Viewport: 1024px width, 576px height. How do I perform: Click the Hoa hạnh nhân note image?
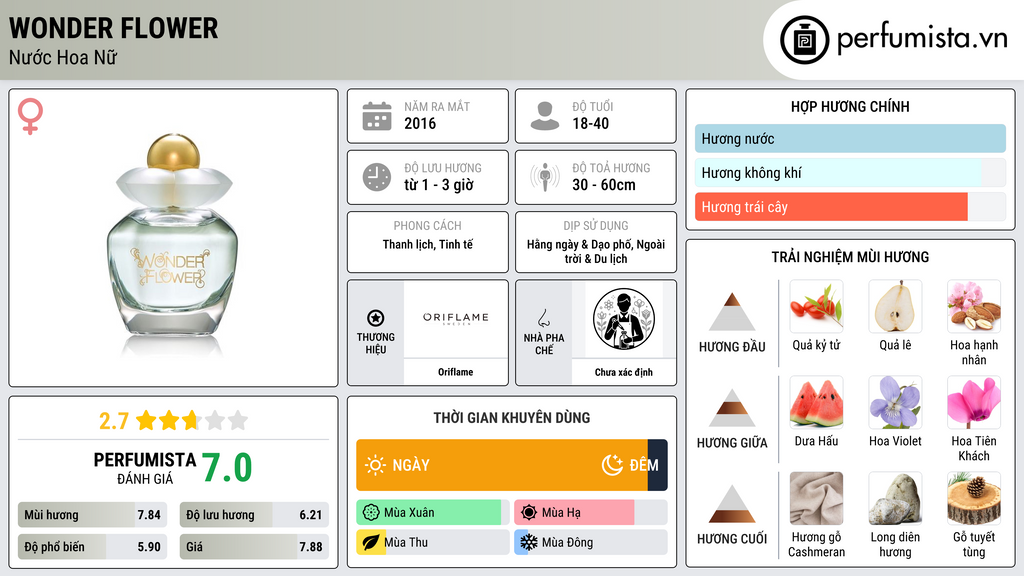click(x=974, y=306)
